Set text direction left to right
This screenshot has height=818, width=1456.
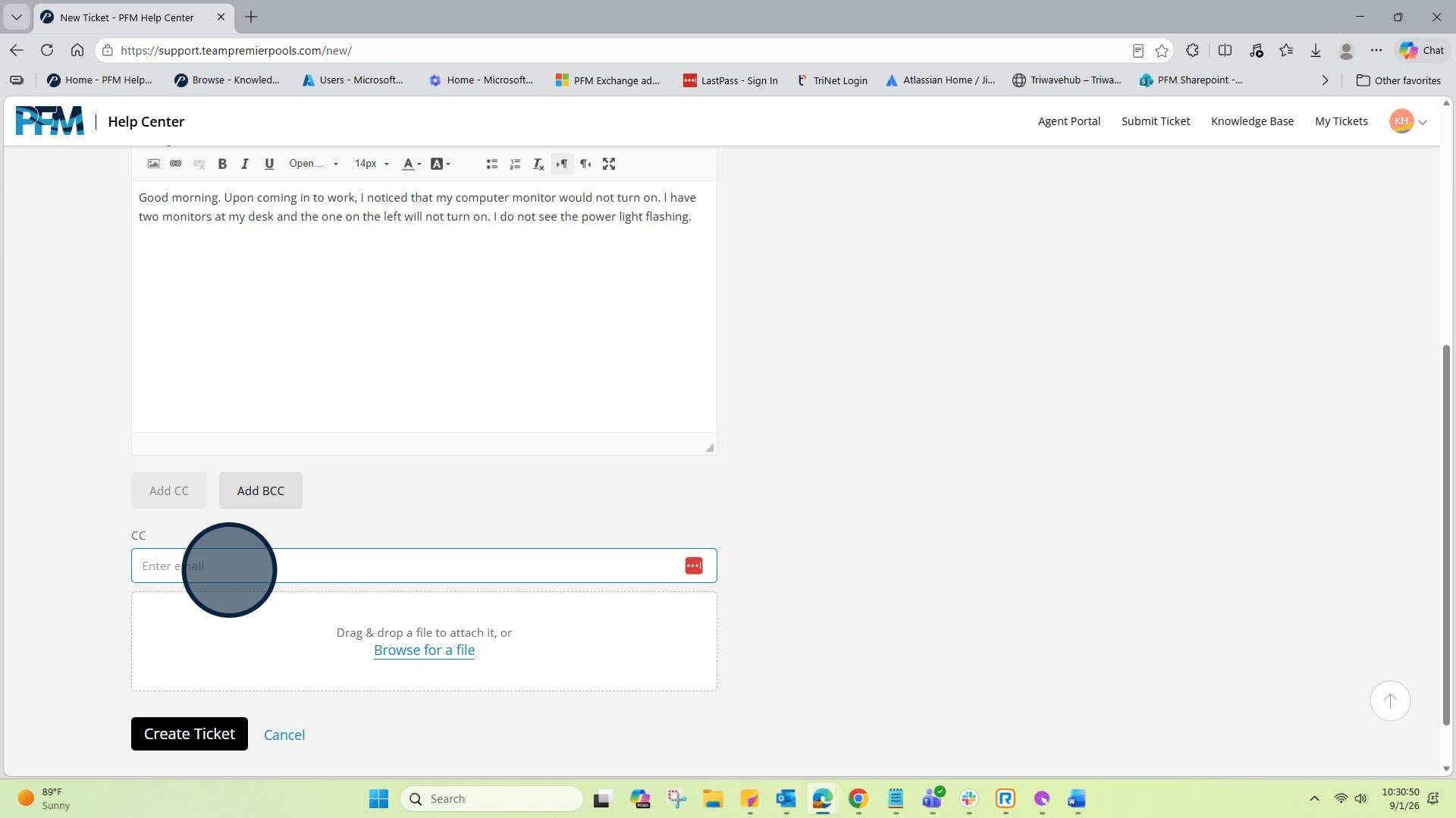(562, 164)
